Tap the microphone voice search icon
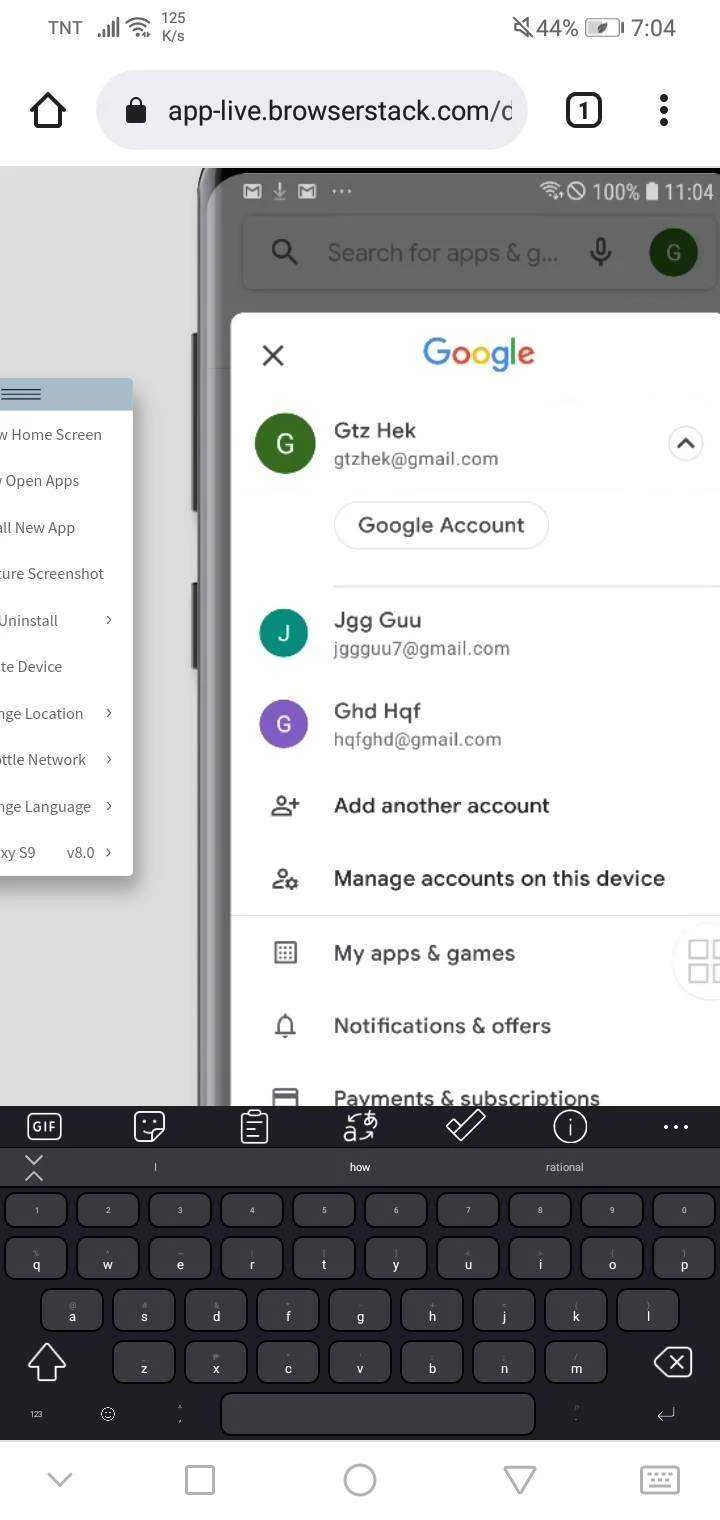 coord(601,252)
